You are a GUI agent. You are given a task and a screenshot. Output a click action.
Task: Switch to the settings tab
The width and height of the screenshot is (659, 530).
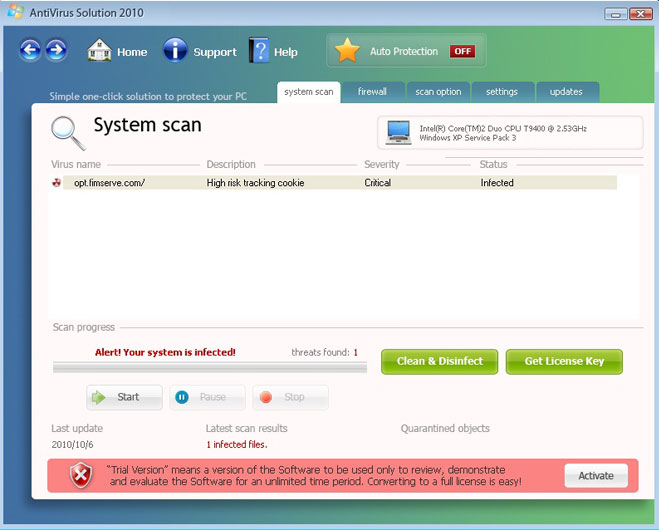coord(502,92)
